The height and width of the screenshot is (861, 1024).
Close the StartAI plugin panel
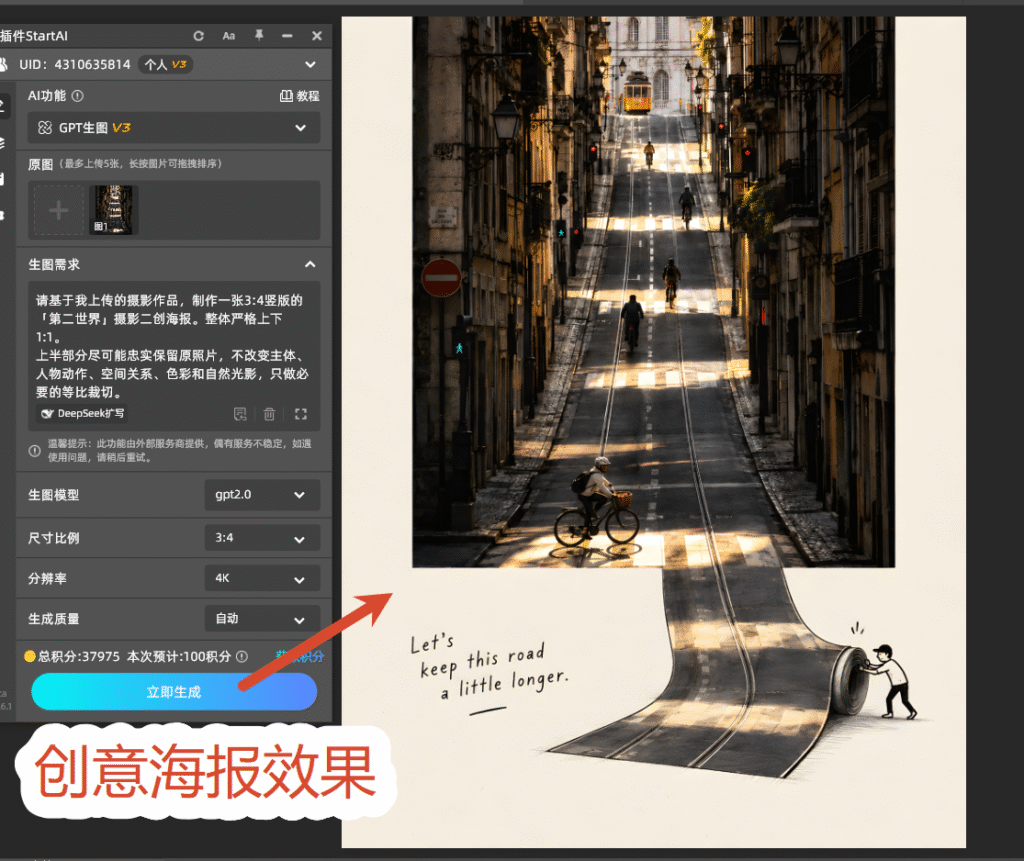(x=317, y=36)
